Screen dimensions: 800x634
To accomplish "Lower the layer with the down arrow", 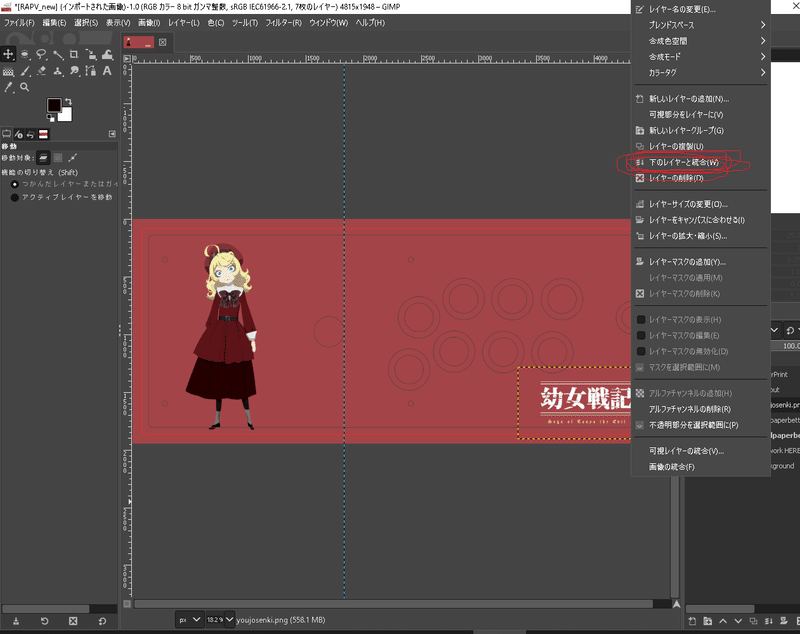I will click(738, 621).
